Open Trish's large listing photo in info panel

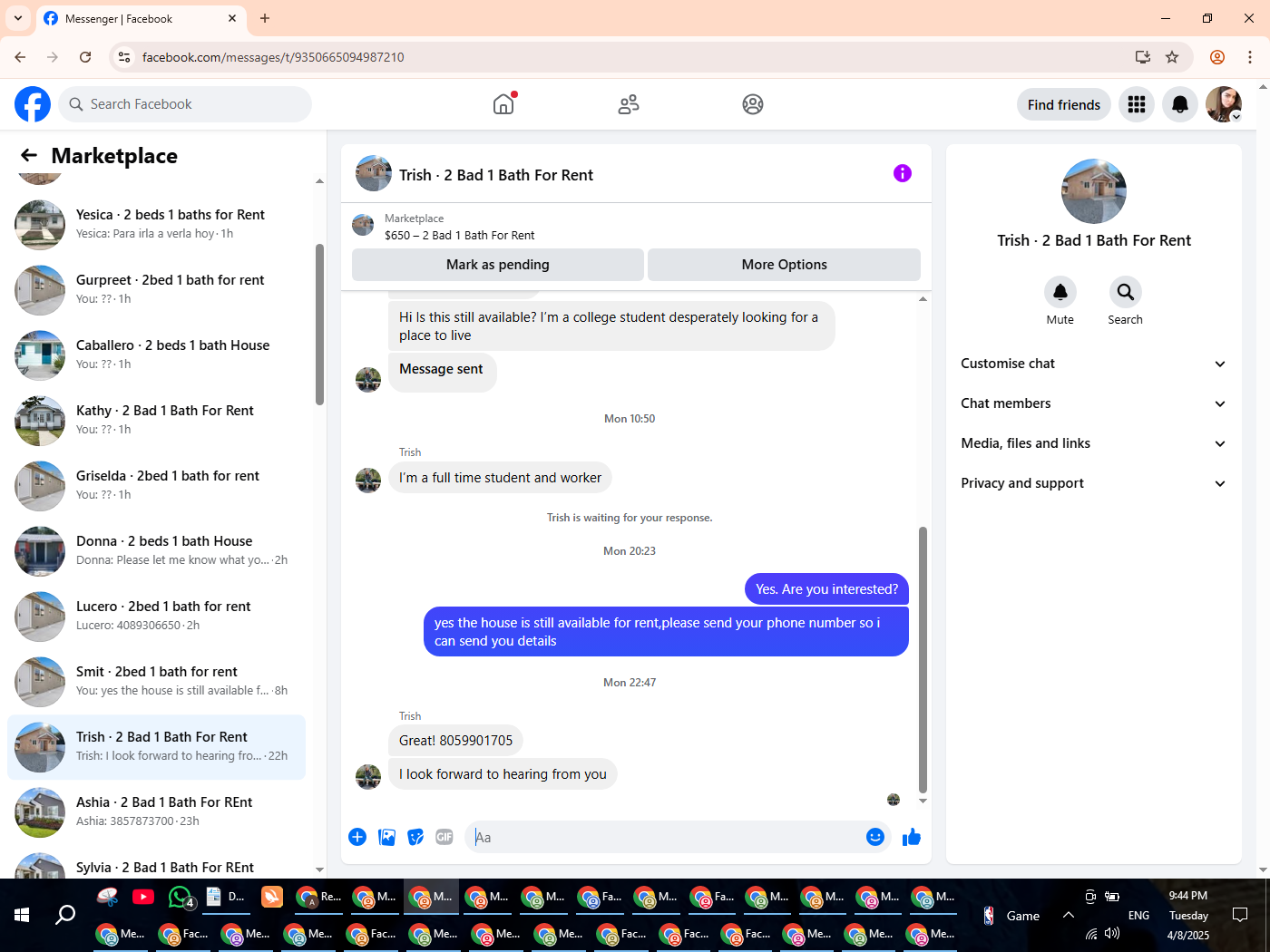[1094, 191]
